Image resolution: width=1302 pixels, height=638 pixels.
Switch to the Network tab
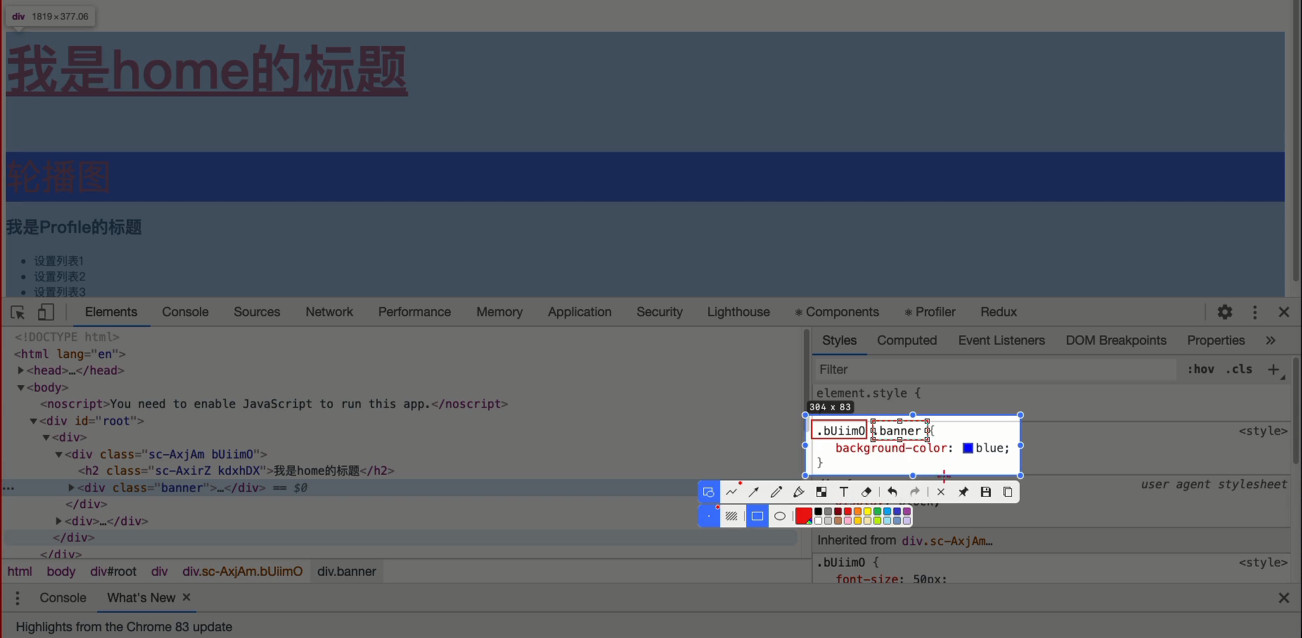(329, 312)
